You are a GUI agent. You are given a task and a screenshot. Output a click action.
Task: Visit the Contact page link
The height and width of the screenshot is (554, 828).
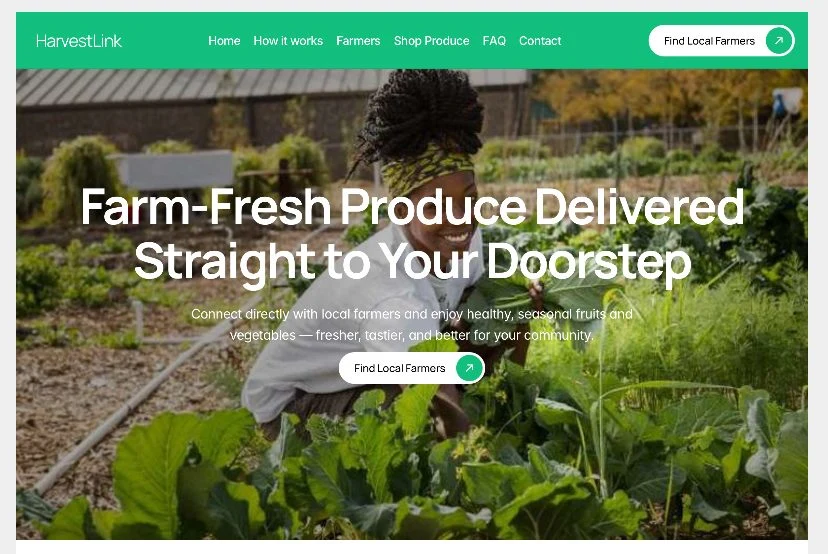click(540, 41)
